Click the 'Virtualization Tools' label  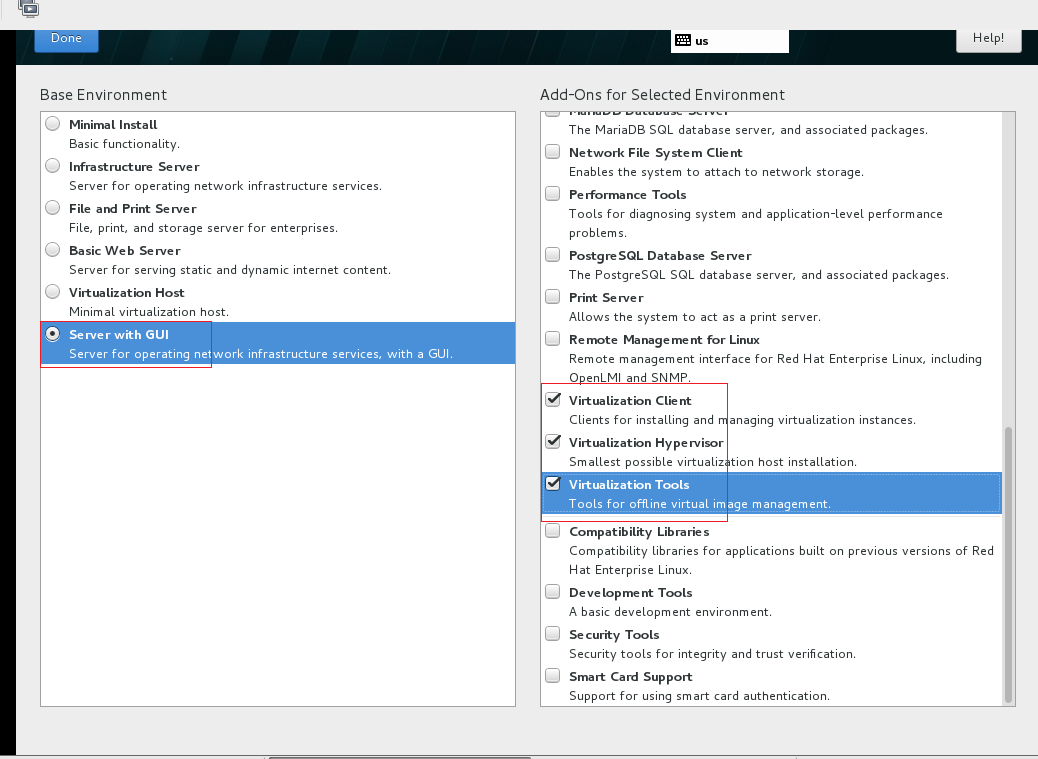[x=629, y=484]
